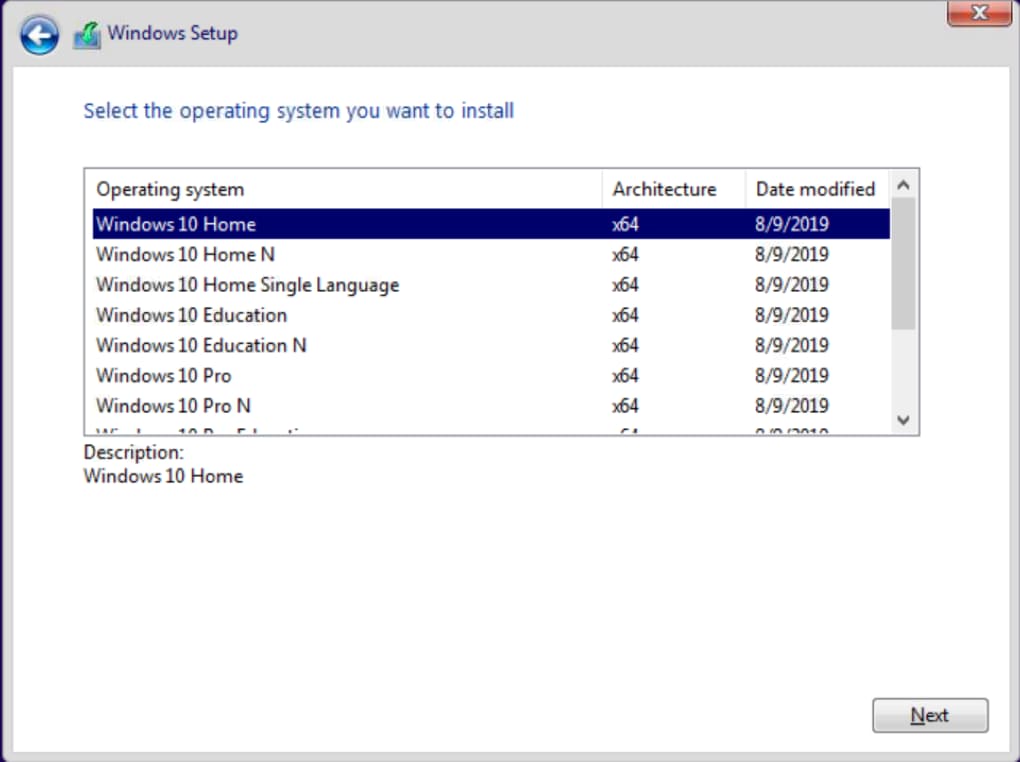Click the vertical scrollbar thumb
This screenshot has height=762, width=1020.
903,263
